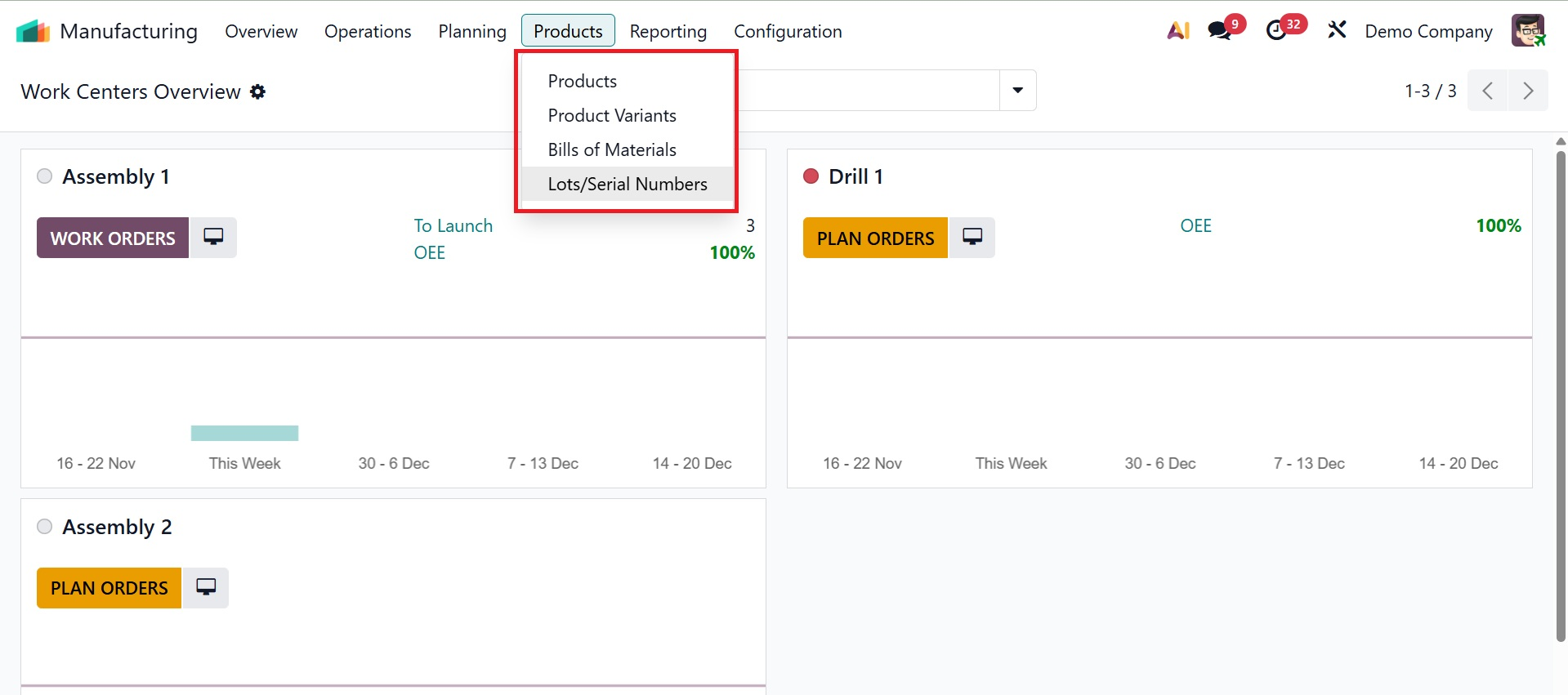The width and height of the screenshot is (1568, 695).
Task: Choose Bills of Materials menu entry
Action: tap(612, 150)
